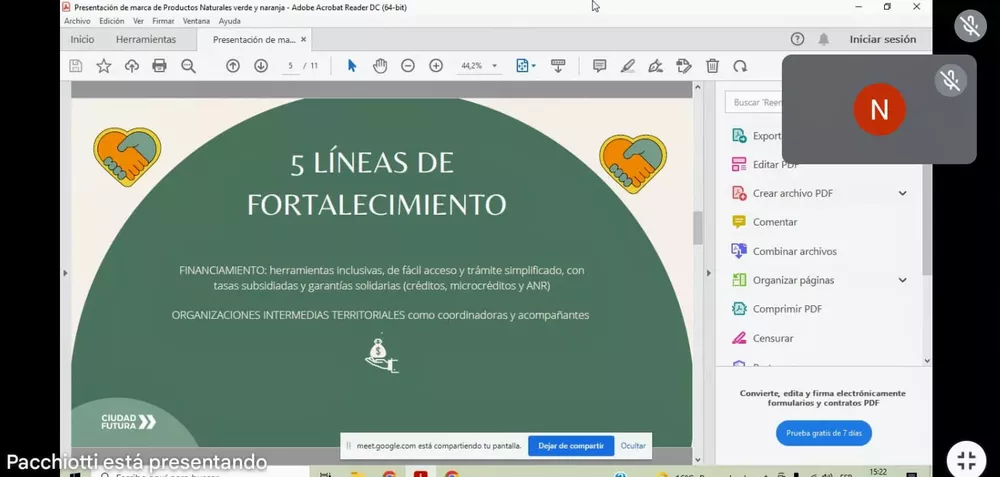1000x477 pixels.
Task: Select the Hand pan tool
Action: point(380,66)
